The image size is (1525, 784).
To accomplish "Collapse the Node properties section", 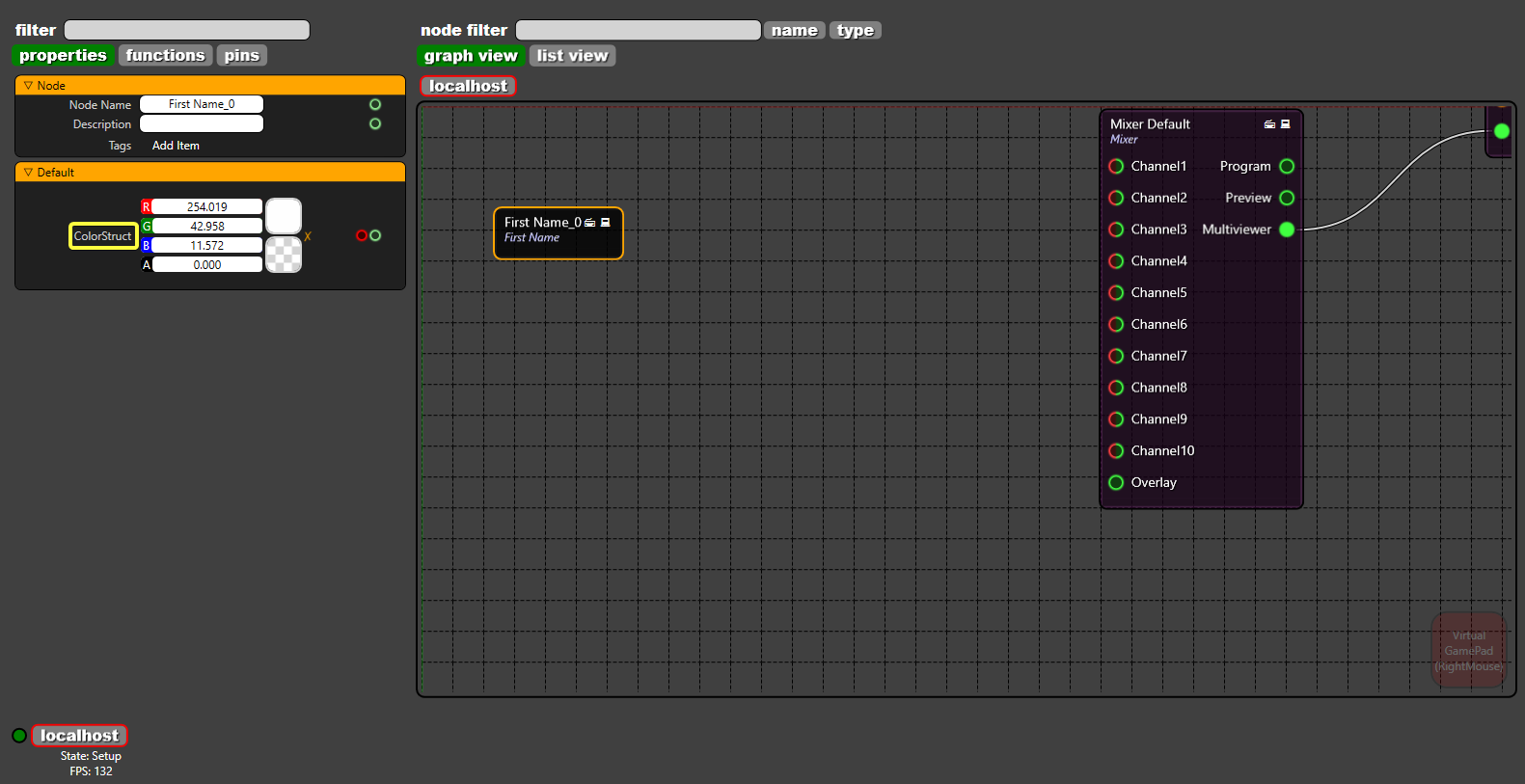I will (x=28, y=86).
